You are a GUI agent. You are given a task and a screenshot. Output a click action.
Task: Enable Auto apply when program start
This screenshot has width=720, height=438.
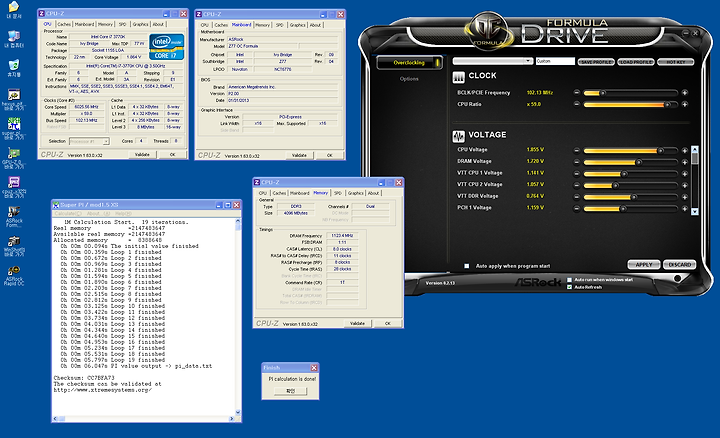click(x=467, y=266)
